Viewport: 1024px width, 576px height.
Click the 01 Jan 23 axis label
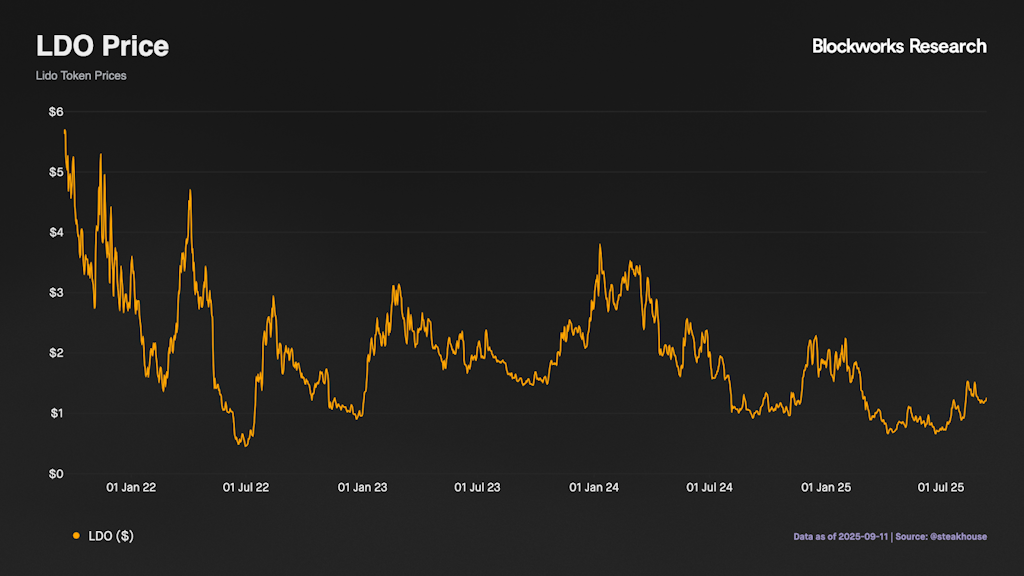pyautogui.click(x=362, y=487)
